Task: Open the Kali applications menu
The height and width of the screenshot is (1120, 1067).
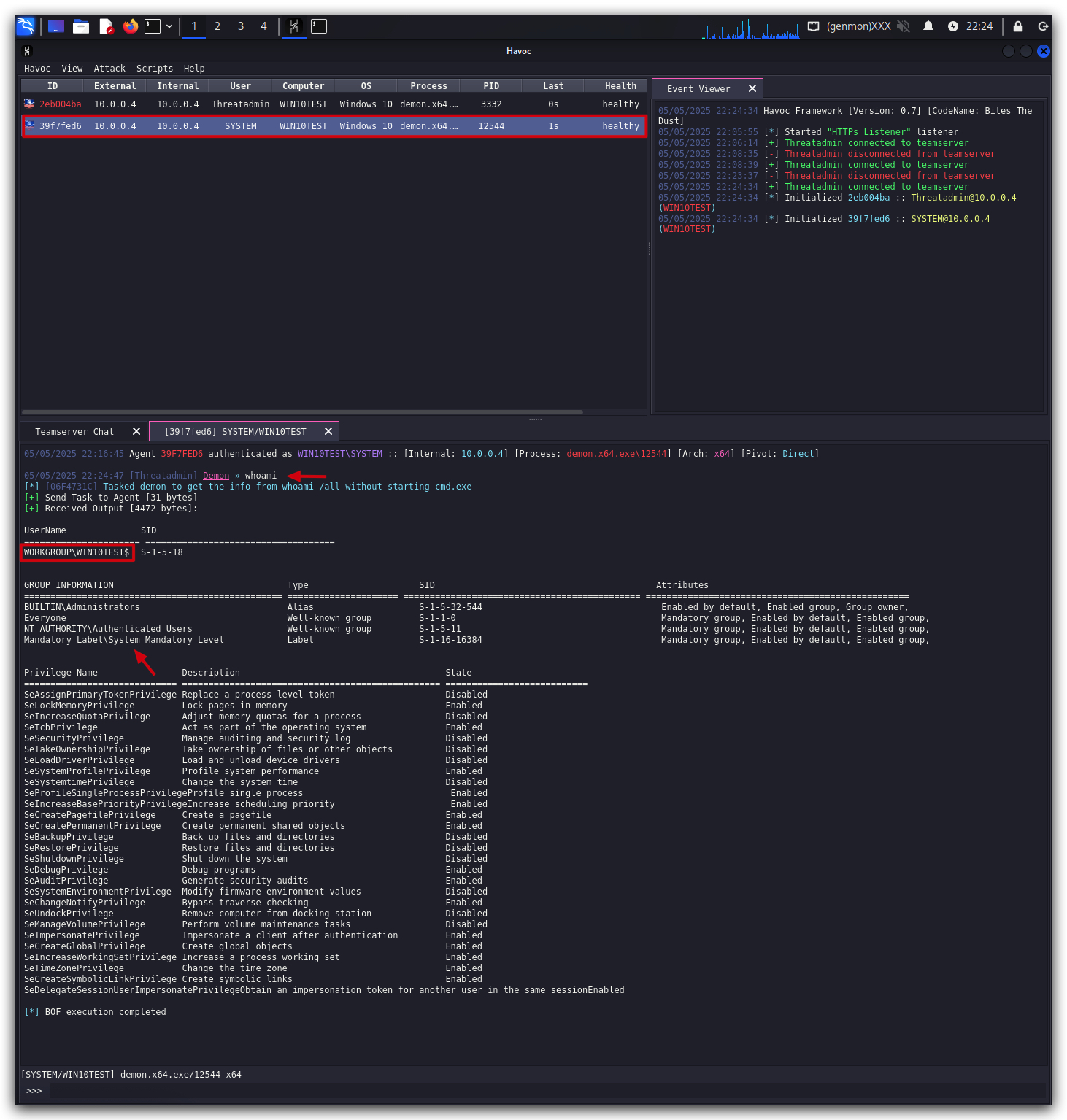Action: click(x=26, y=26)
